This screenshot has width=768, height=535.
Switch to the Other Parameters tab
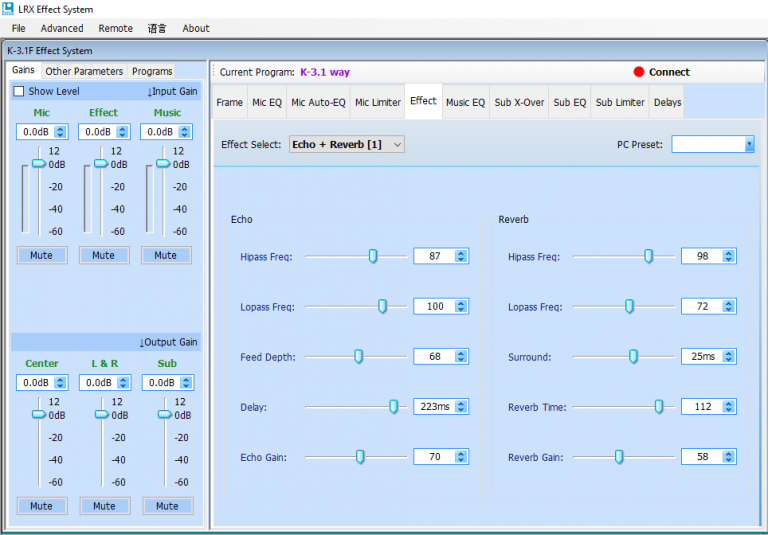[84, 72]
